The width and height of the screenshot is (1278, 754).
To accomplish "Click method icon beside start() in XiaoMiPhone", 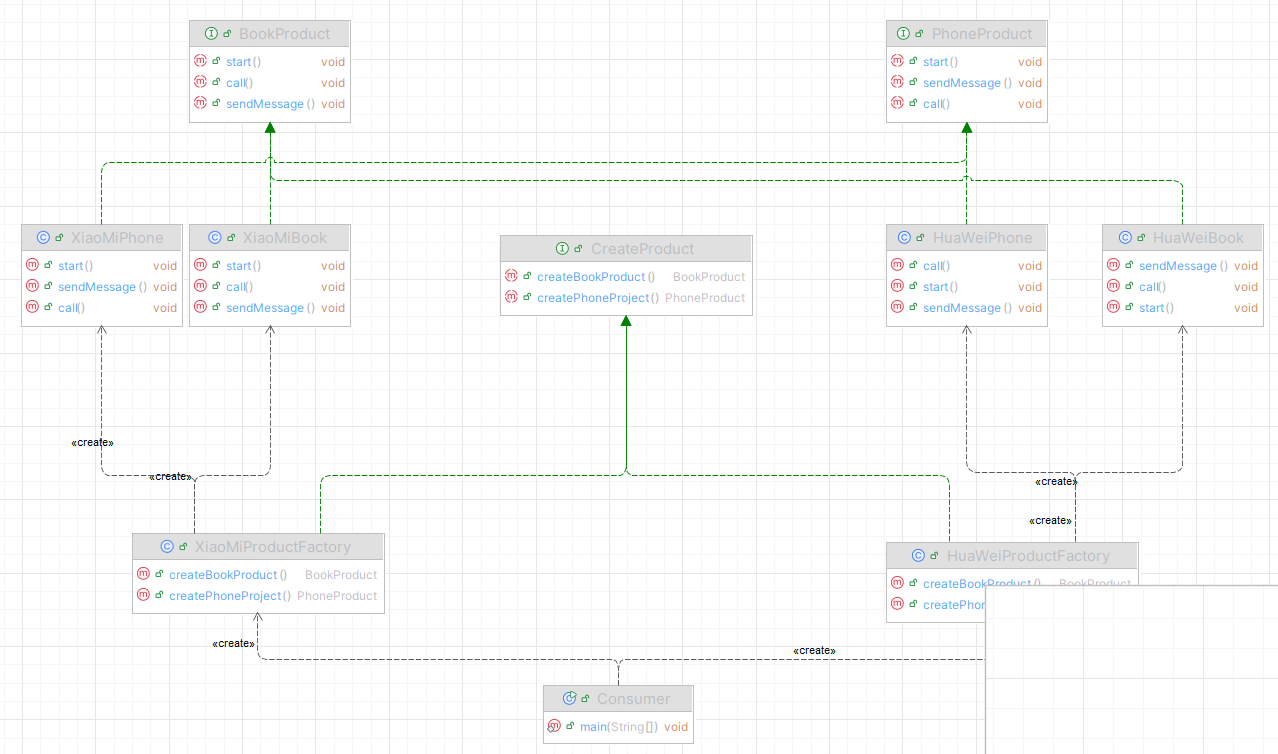I will [x=32, y=265].
